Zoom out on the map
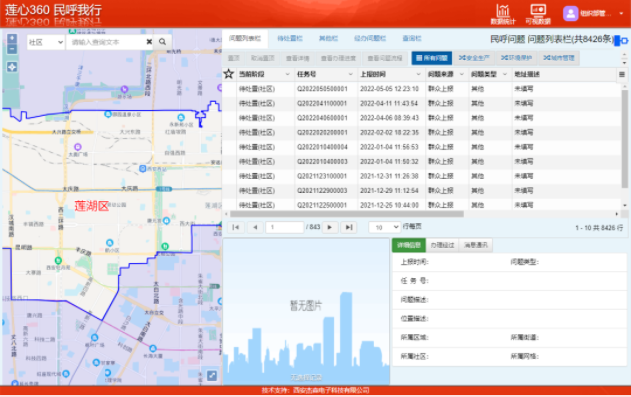This screenshot has width=631, height=397. coord(12,49)
